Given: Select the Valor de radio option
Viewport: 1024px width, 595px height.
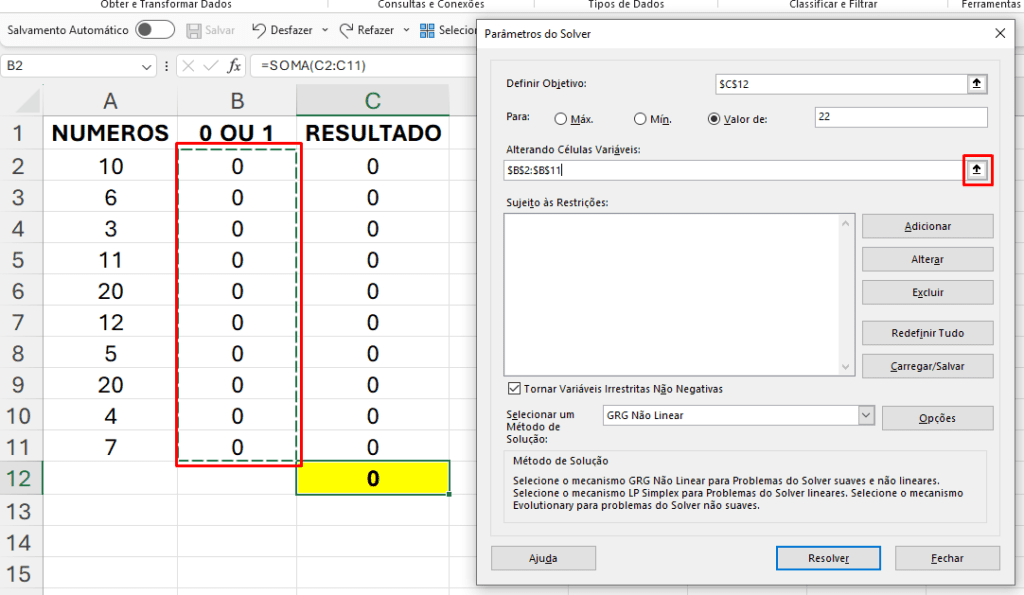Looking at the screenshot, I should click(714, 119).
